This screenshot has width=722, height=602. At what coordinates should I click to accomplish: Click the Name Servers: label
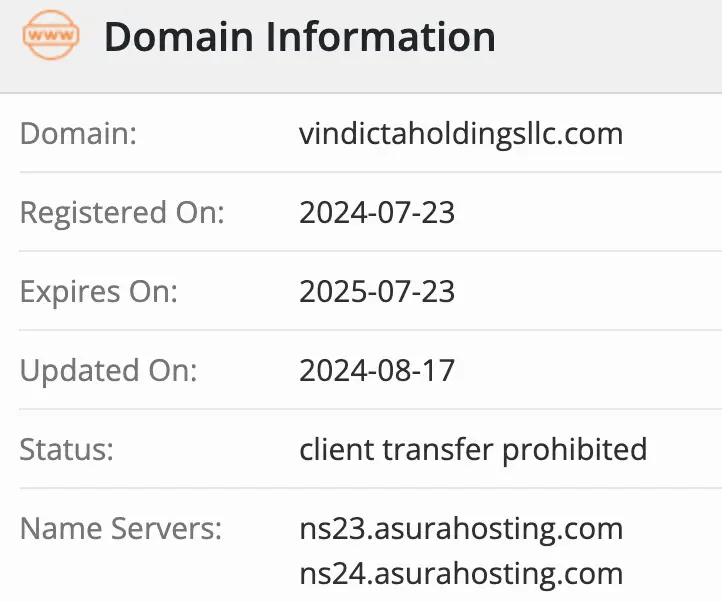click(120, 528)
